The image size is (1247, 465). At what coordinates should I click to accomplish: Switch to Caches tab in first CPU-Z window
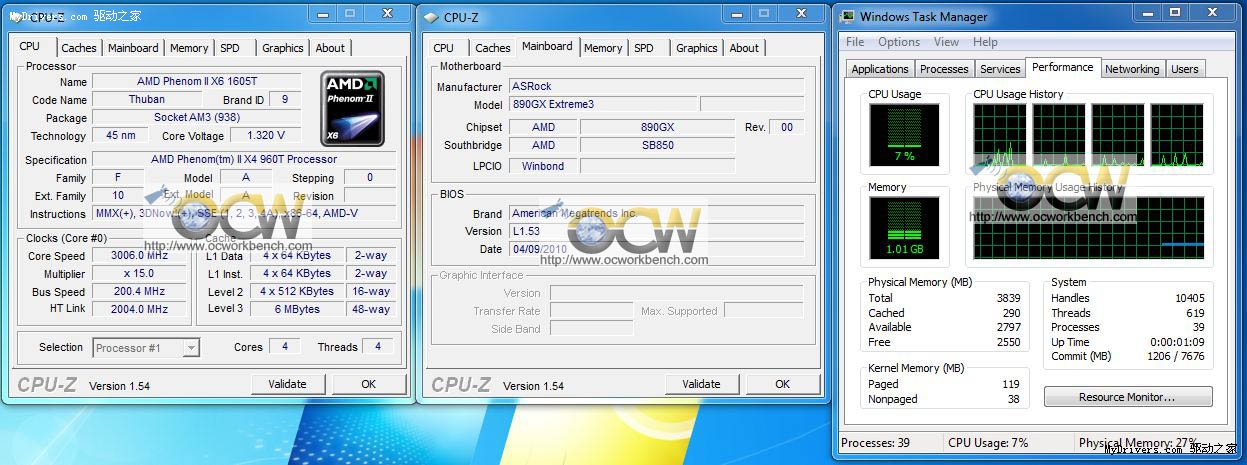pos(79,48)
